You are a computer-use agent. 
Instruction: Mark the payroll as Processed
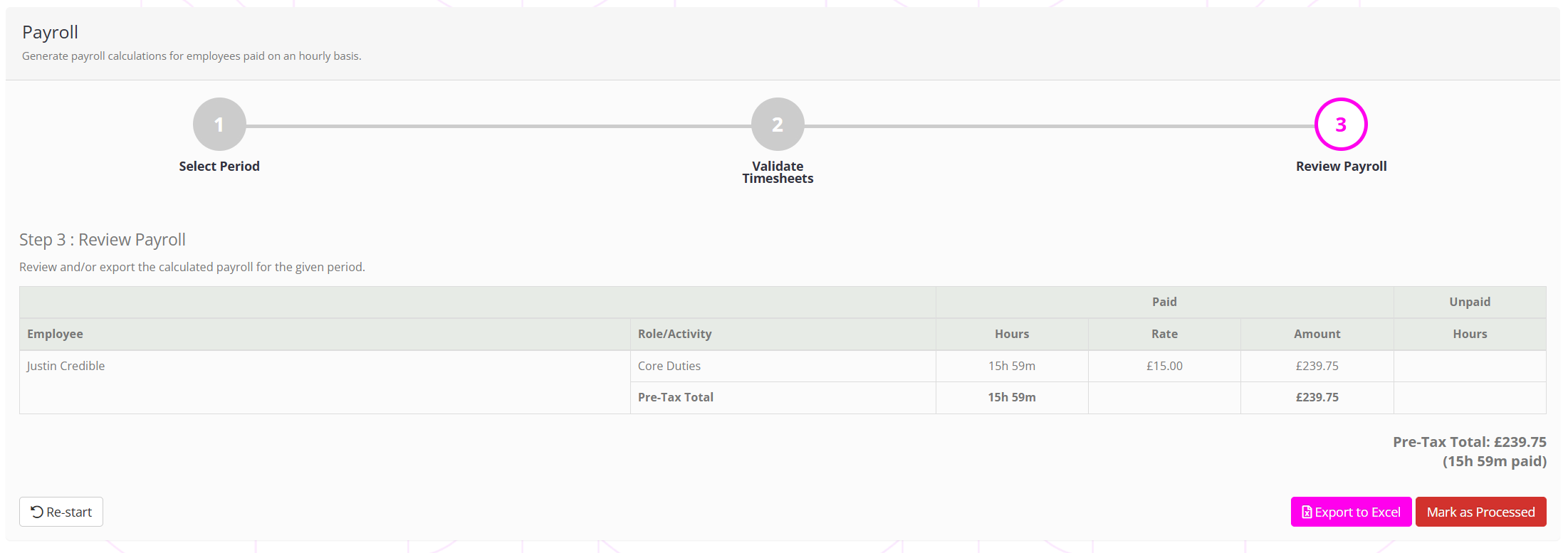[1480, 512]
